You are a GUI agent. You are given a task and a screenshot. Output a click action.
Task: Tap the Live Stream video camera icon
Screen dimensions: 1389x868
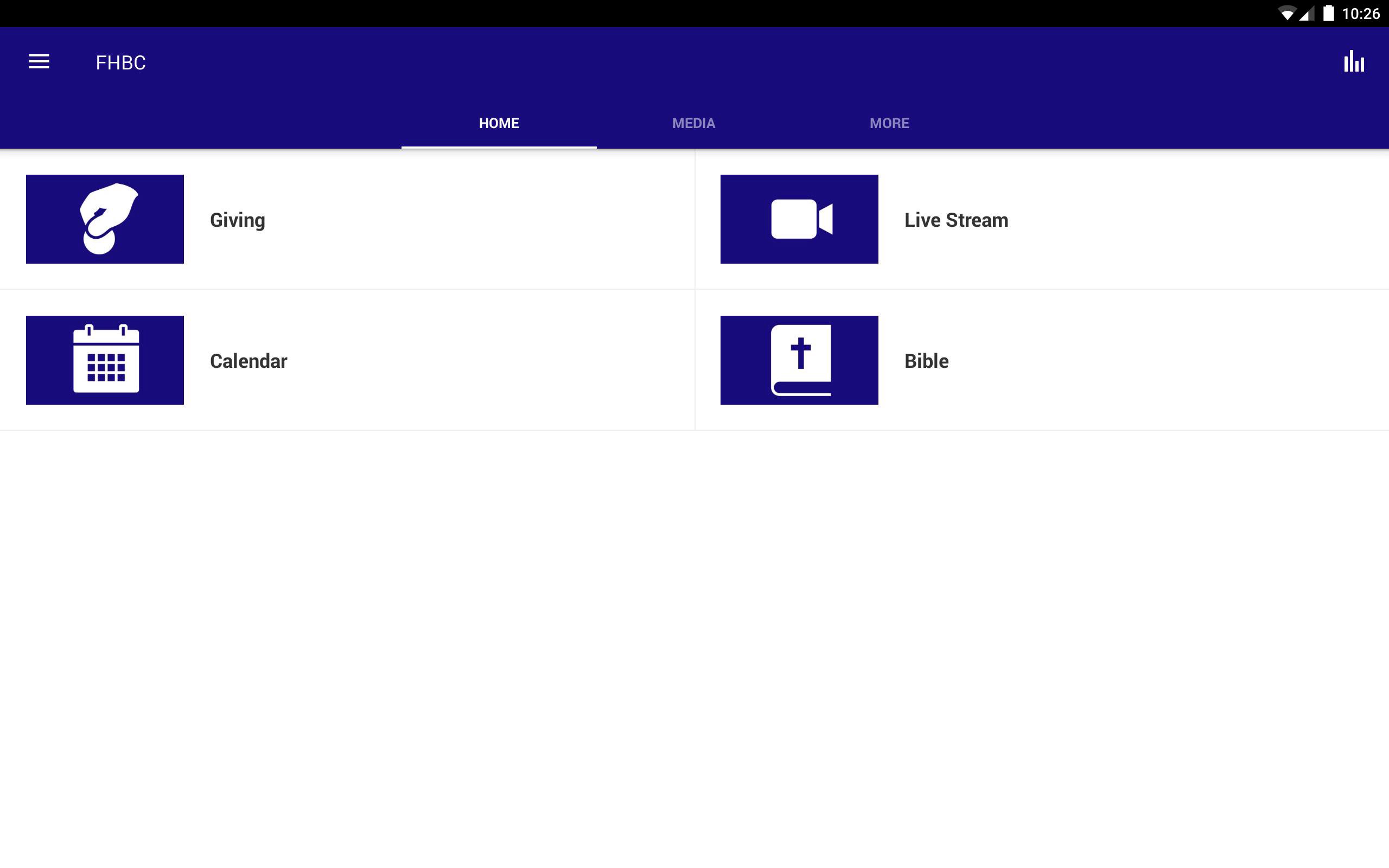coord(799,219)
